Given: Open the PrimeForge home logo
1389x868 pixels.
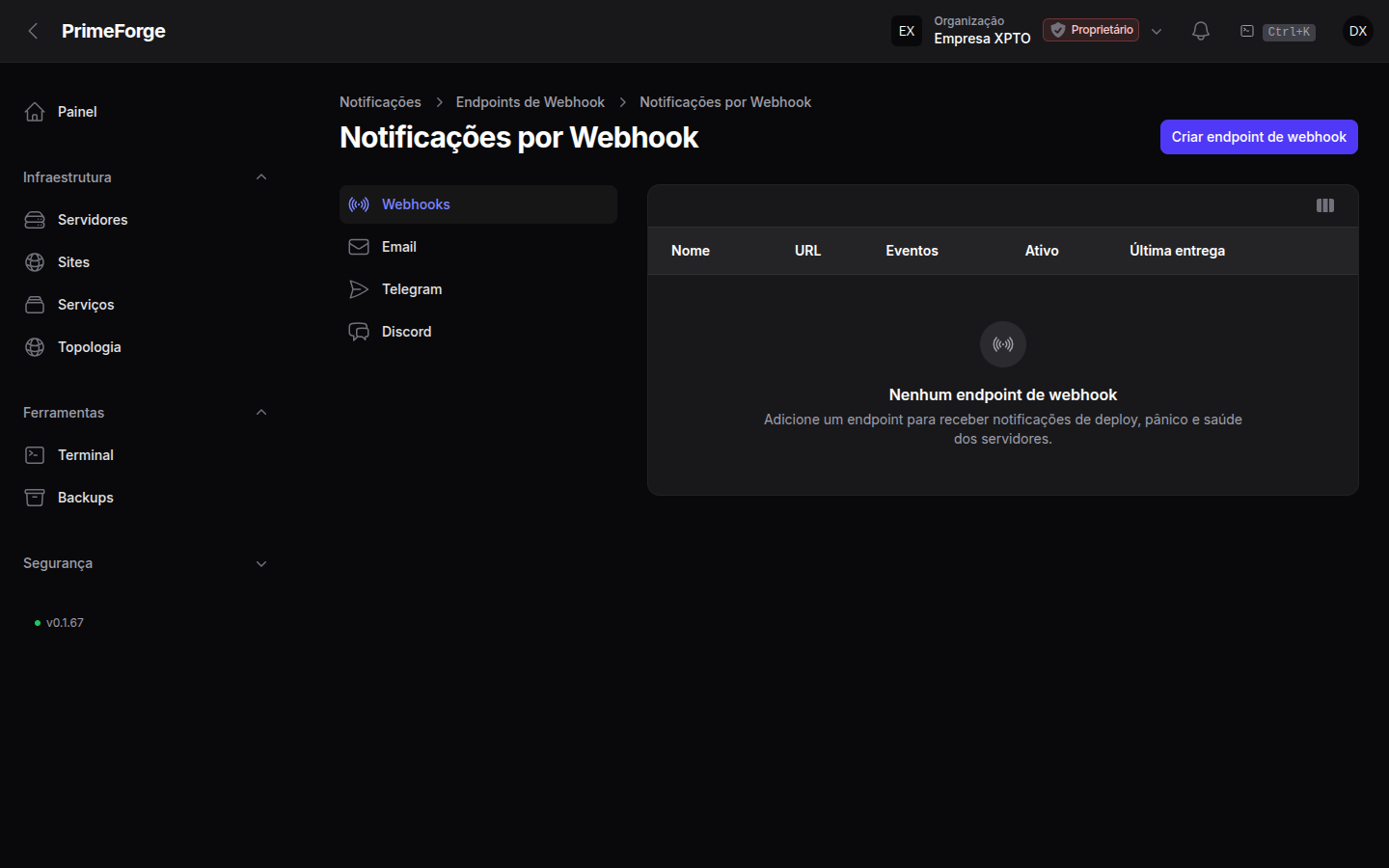Looking at the screenshot, I should (113, 31).
